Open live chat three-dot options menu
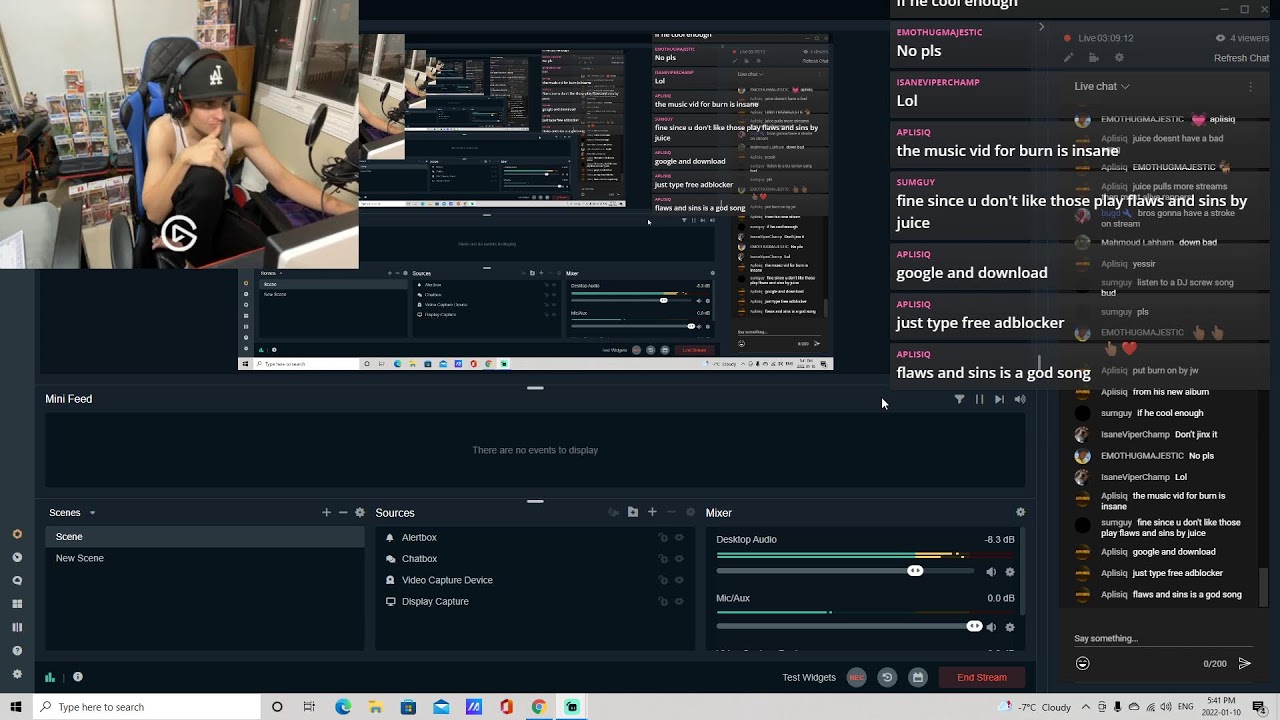1280x720 pixels. coord(1251,87)
